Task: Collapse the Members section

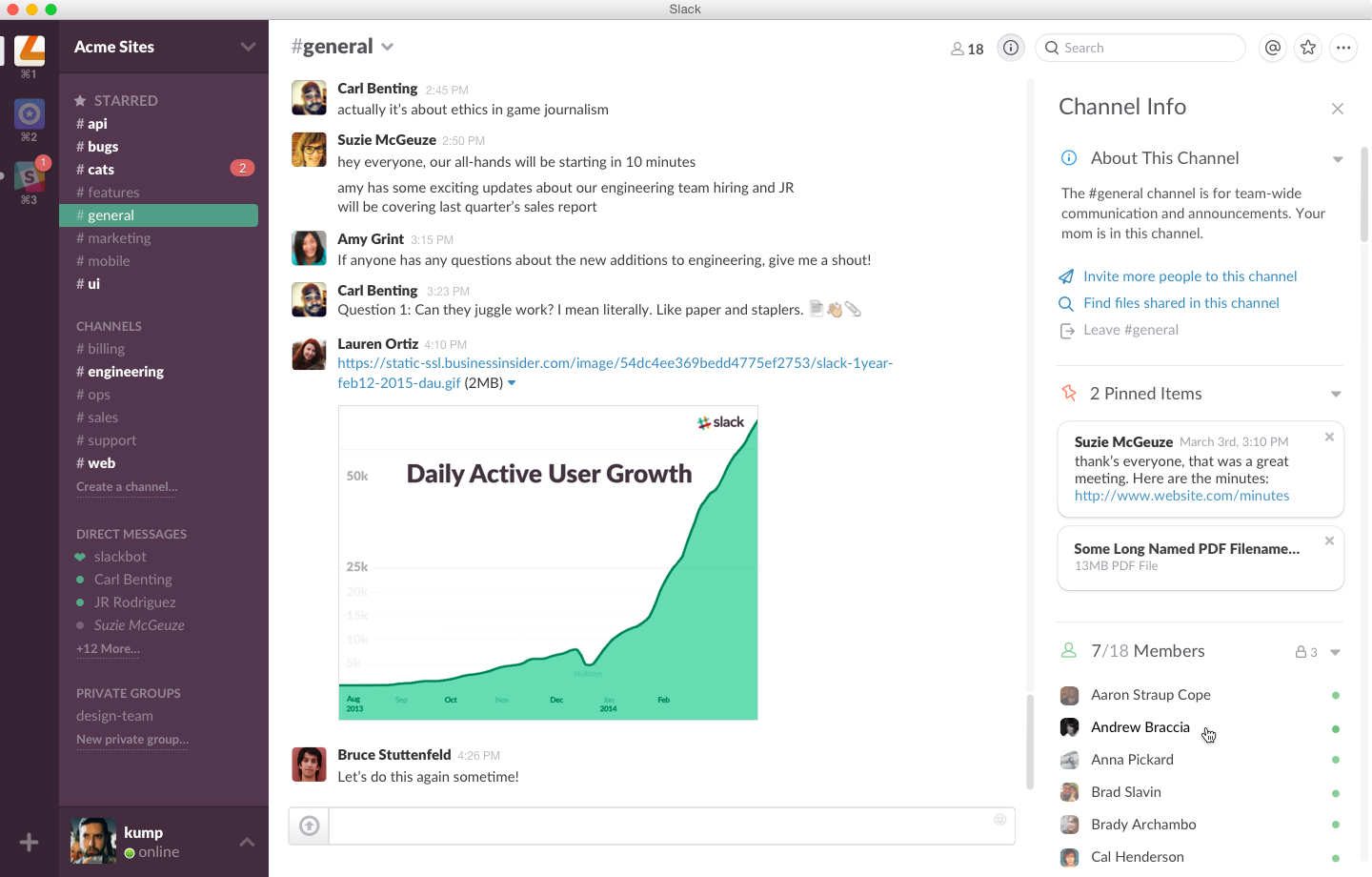Action: [x=1335, y=652]
